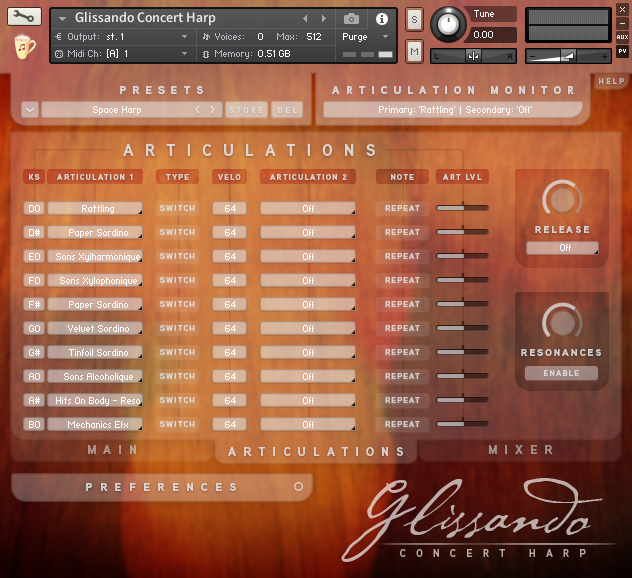The image size is (632, 578).
Task: Toggle Switch type for Rattling row
Action: [177, 208]
